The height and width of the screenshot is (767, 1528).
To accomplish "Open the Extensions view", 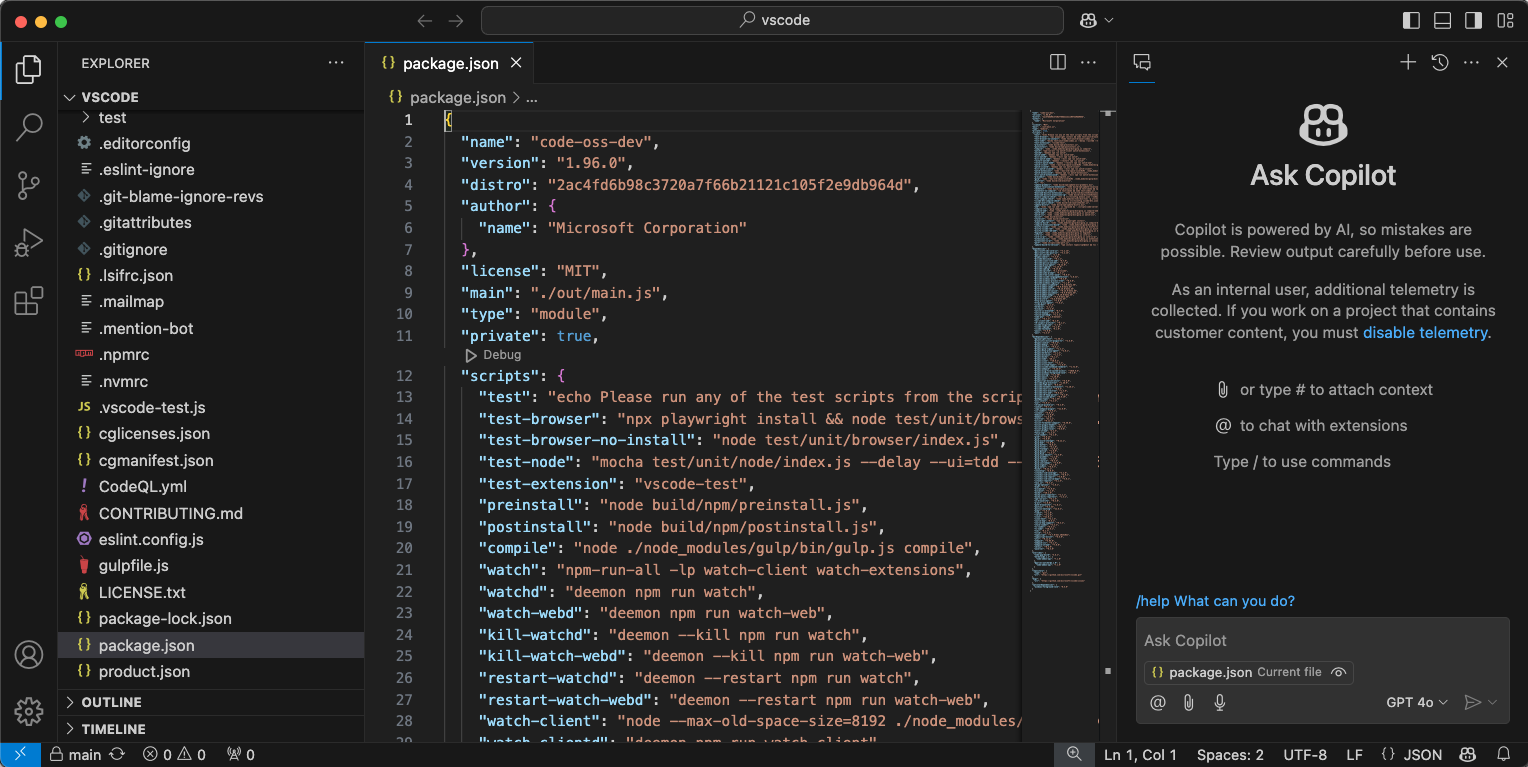I will (29, 300).
